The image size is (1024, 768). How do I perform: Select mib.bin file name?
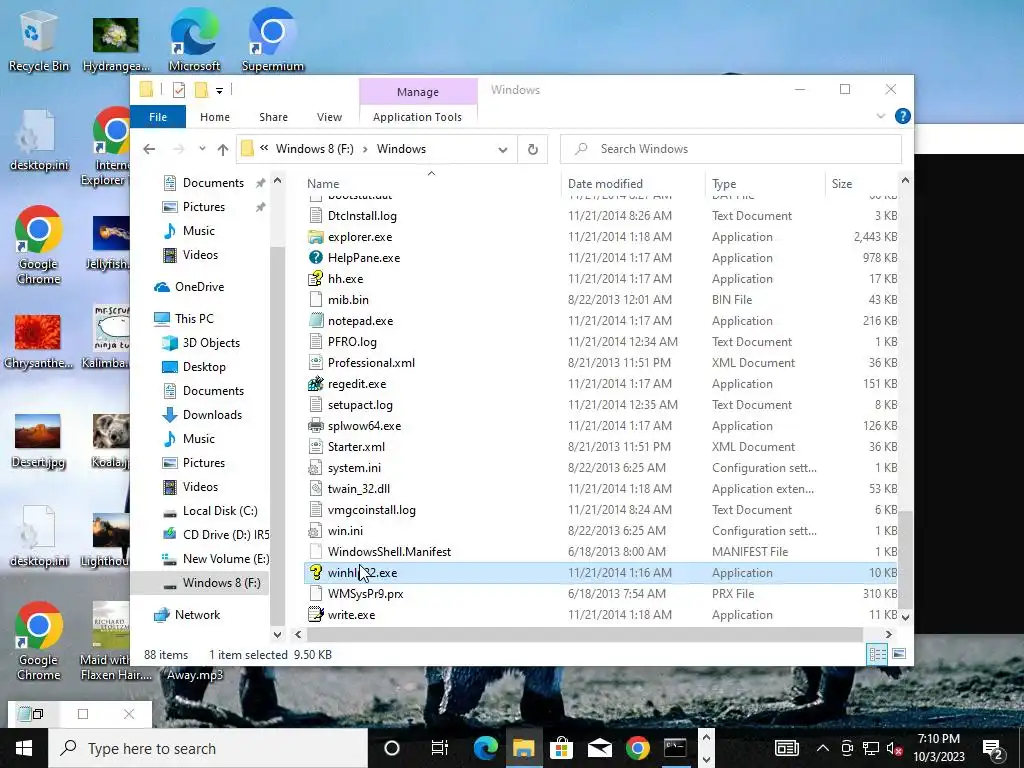pyautogui.click(x=348, y=300)
